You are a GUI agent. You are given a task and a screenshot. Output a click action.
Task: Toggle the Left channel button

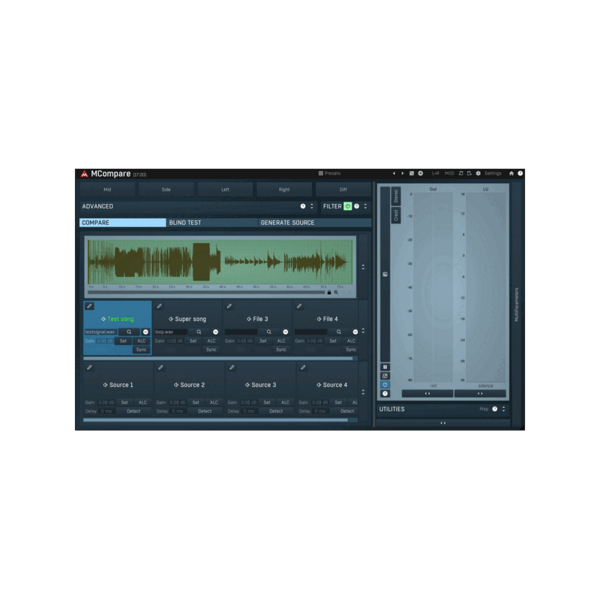pos(225,189)
